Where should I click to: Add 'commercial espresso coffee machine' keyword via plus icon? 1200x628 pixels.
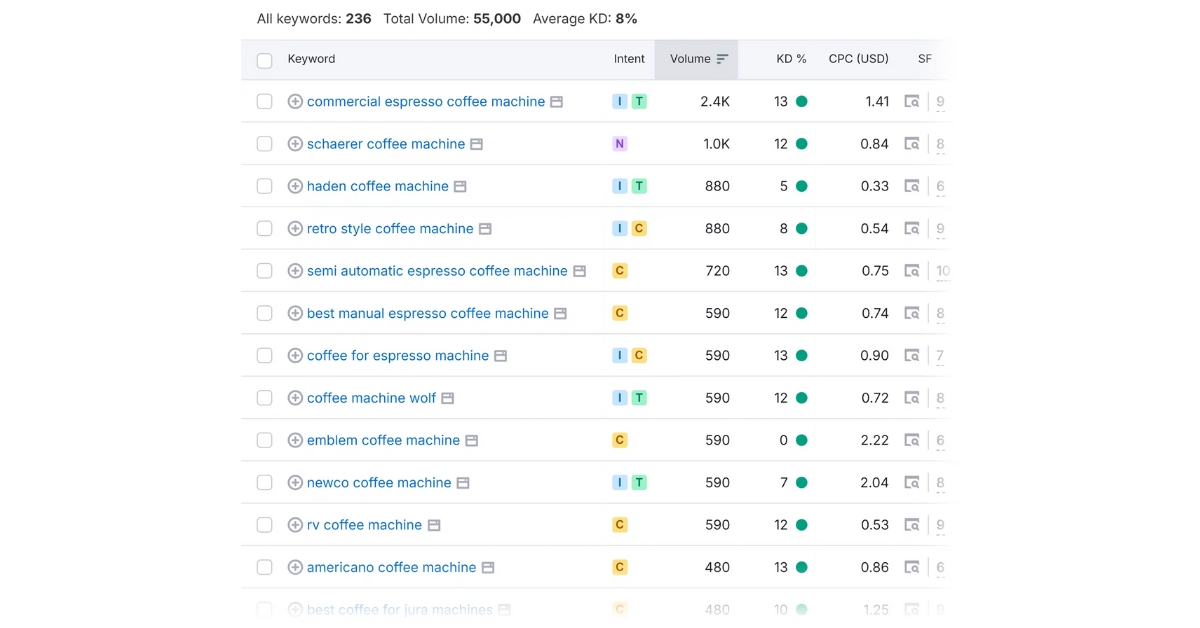[x=295, y=102]
